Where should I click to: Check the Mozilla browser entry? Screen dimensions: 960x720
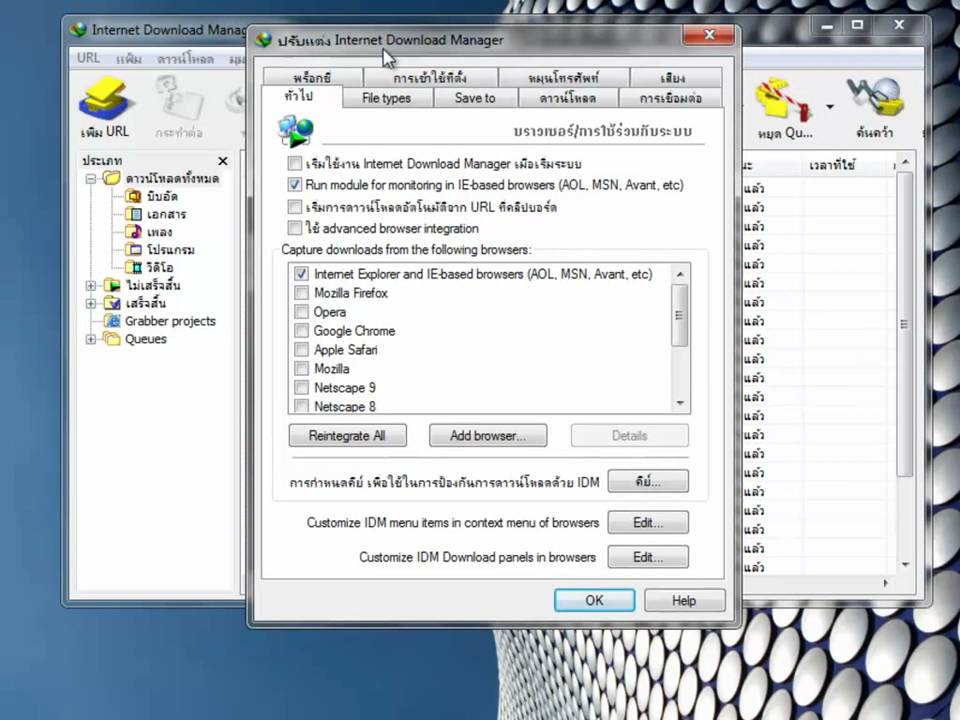point(301,369)
